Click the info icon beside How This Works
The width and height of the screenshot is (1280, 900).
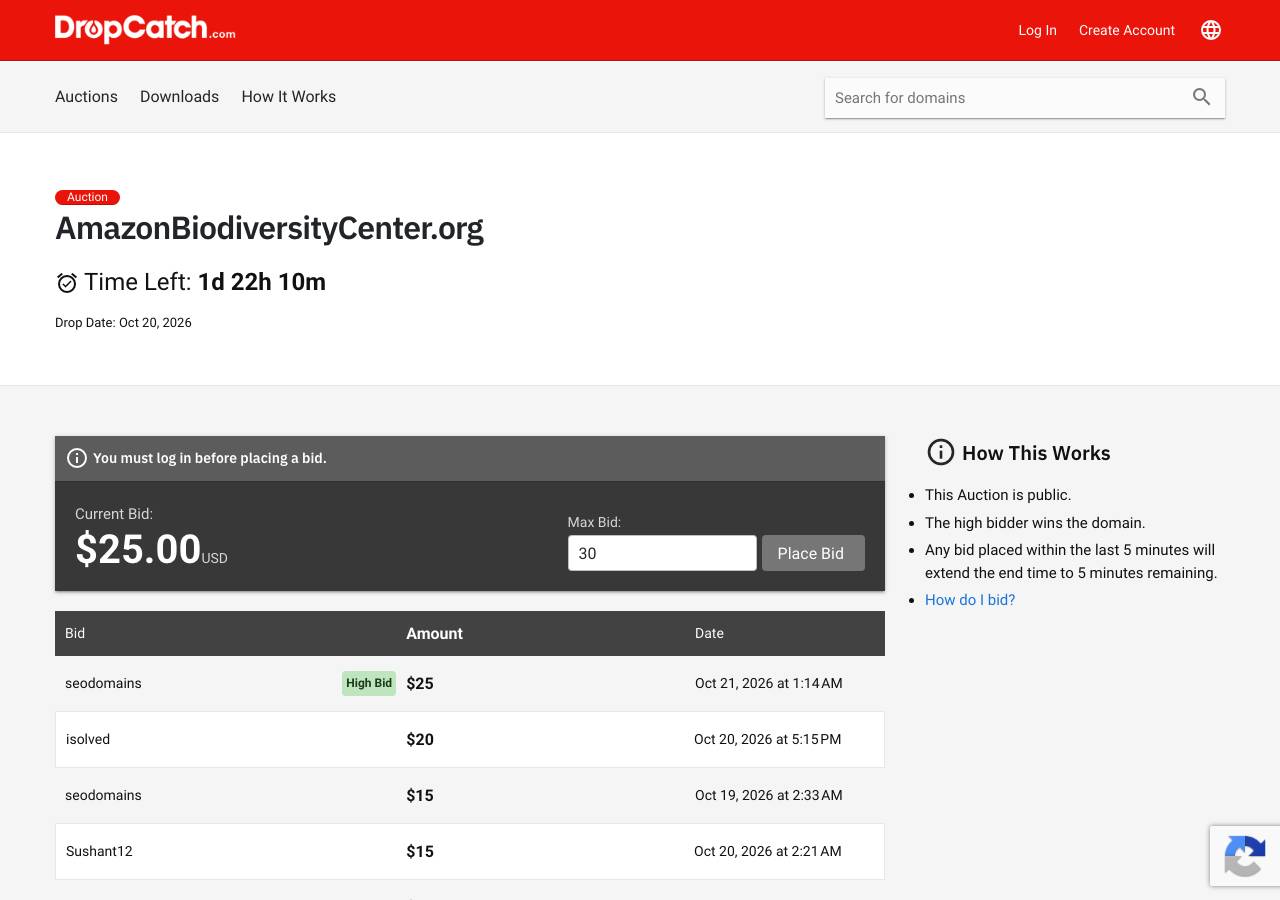[941, 452]
